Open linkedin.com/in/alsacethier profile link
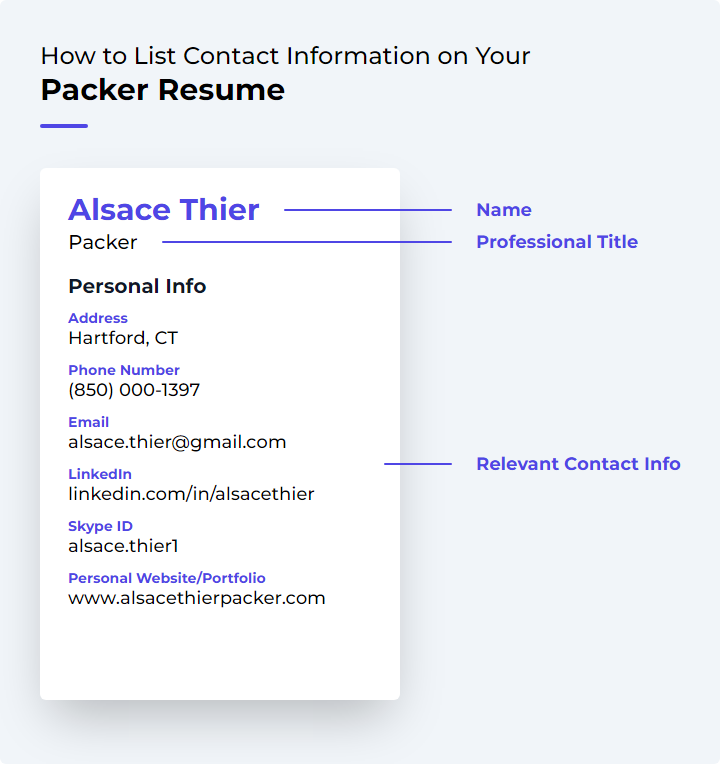This screenshot has height=764, width=720. 191,494
